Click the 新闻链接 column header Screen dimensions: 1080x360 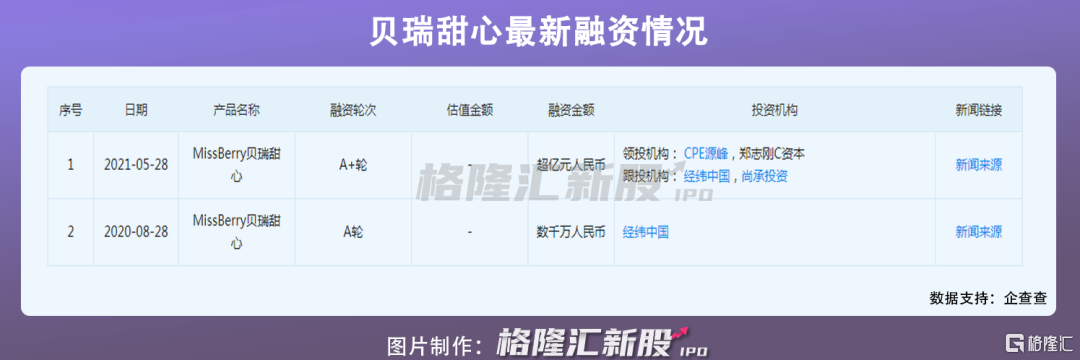coord(979,110)
